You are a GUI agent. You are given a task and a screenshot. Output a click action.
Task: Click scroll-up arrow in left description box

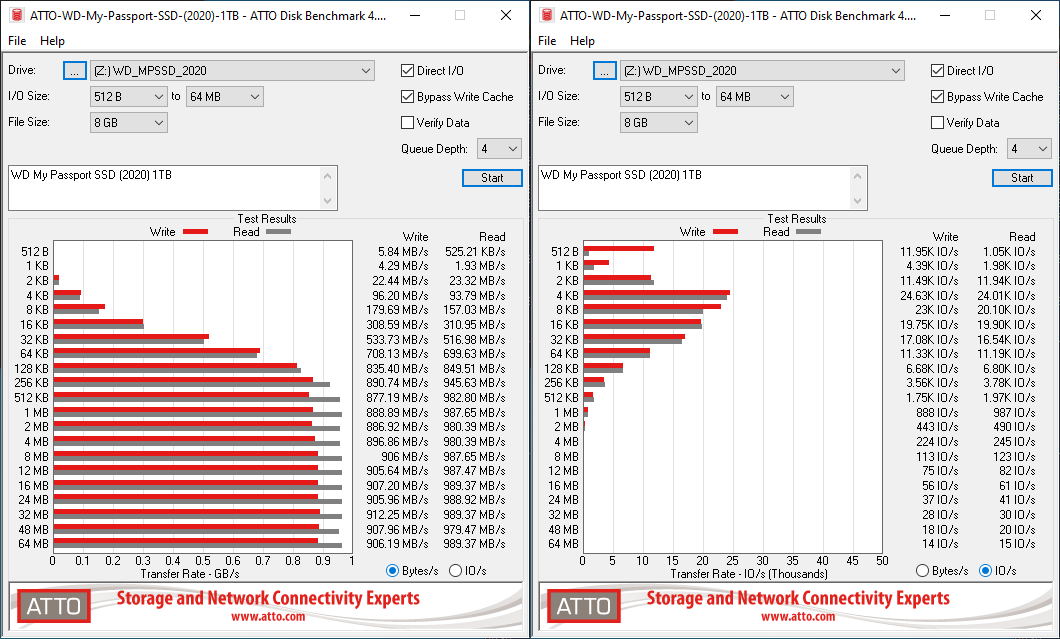pyautogui.click(x=329, y=175)
